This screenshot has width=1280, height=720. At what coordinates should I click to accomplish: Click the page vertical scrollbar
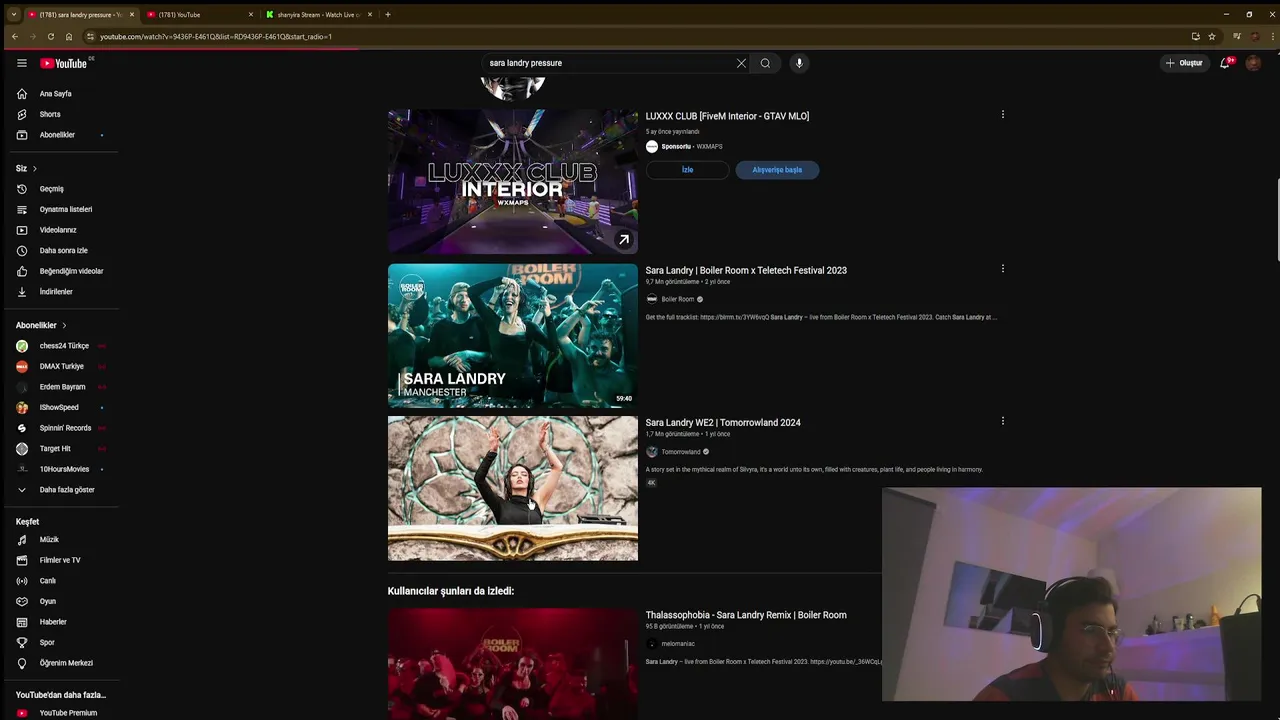coord(1276,220)
